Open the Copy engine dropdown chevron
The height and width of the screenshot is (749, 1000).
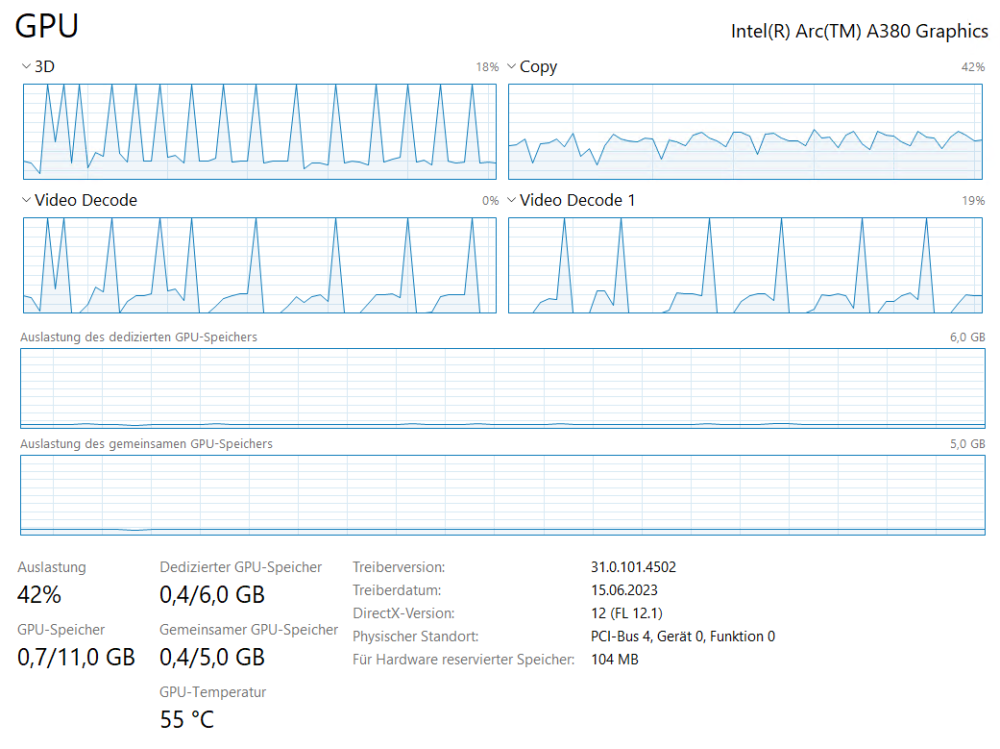pyautogui.click(x=511, y=66)
